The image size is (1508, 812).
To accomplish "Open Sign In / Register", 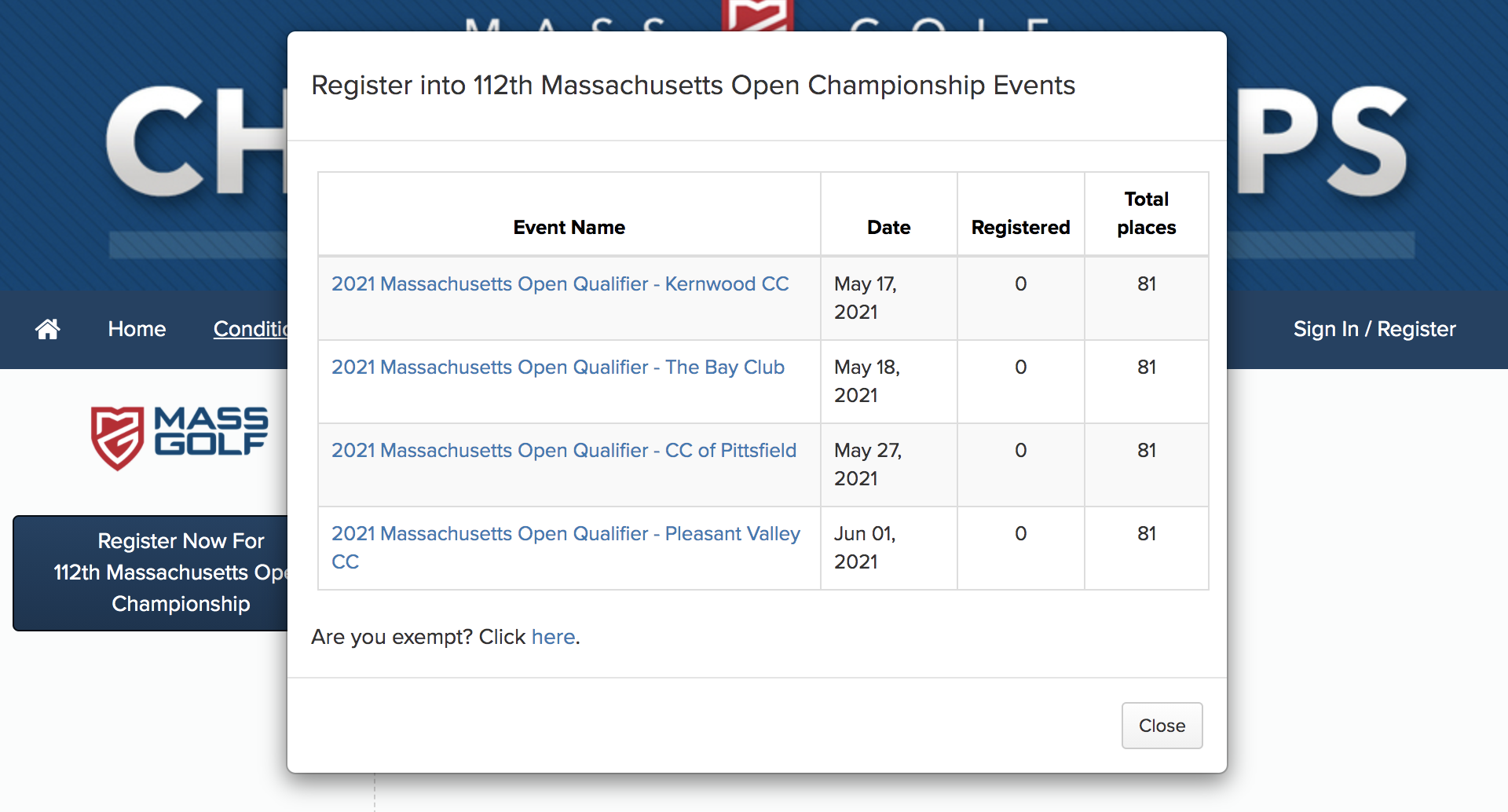I will pyautogui.click(x=1374, y=329).
